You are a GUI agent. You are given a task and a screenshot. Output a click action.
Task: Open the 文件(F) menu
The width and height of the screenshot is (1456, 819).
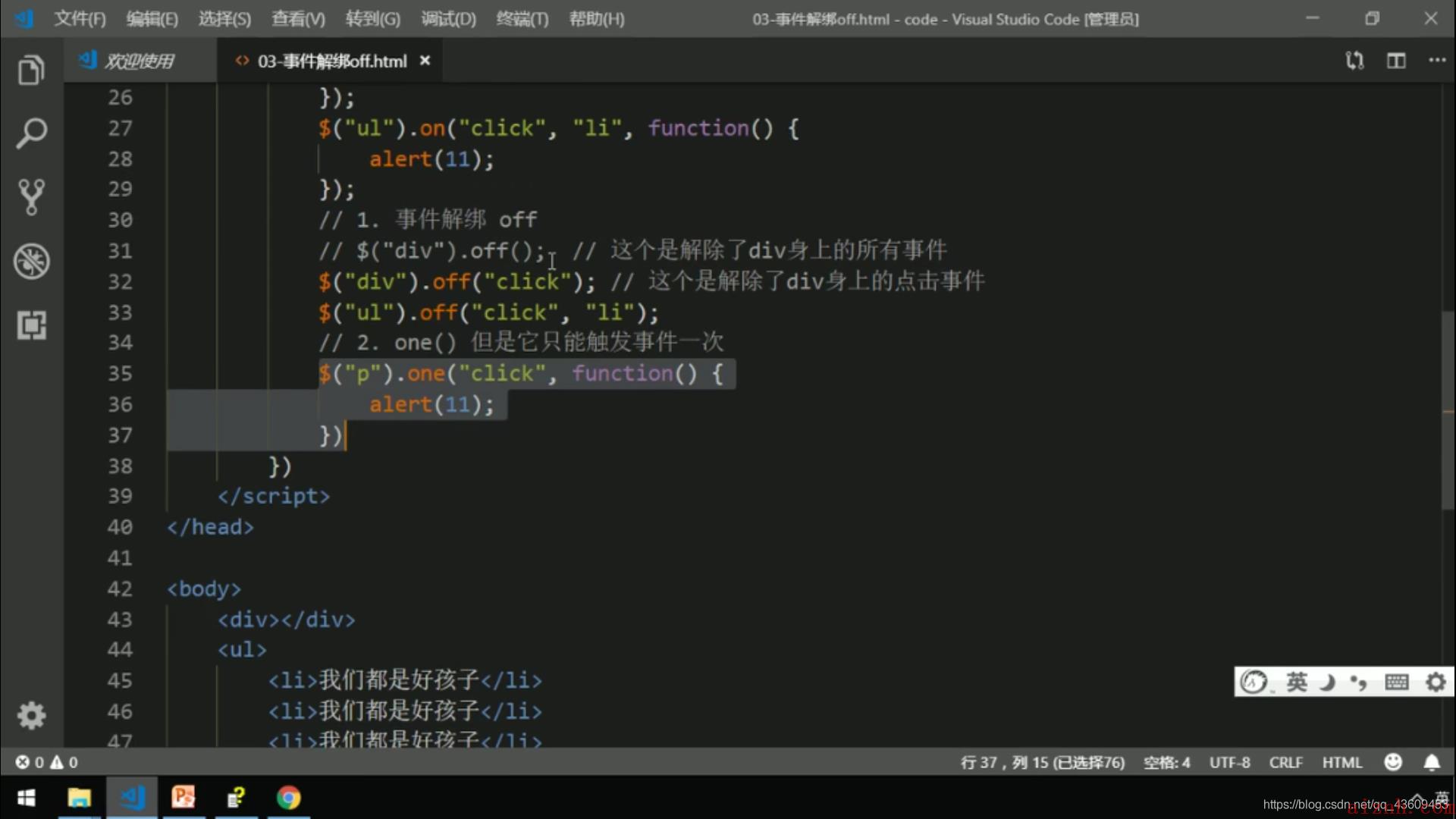[x=80, y=19]
